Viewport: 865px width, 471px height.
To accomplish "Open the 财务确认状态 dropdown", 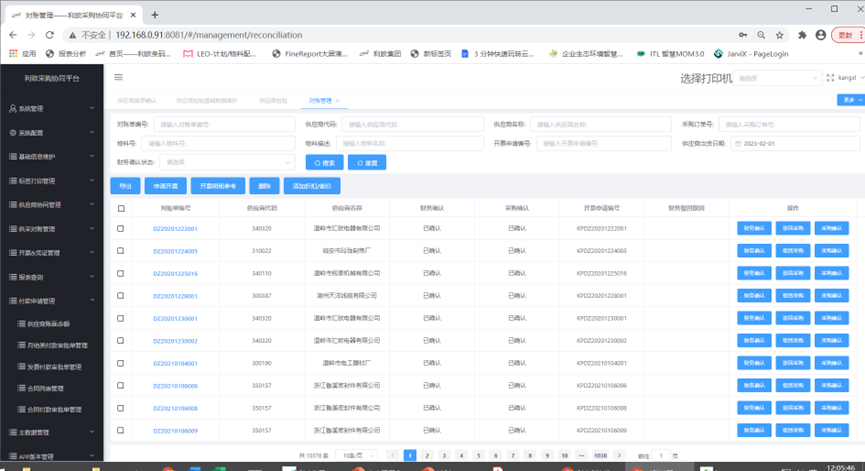I will pos(227,162).
